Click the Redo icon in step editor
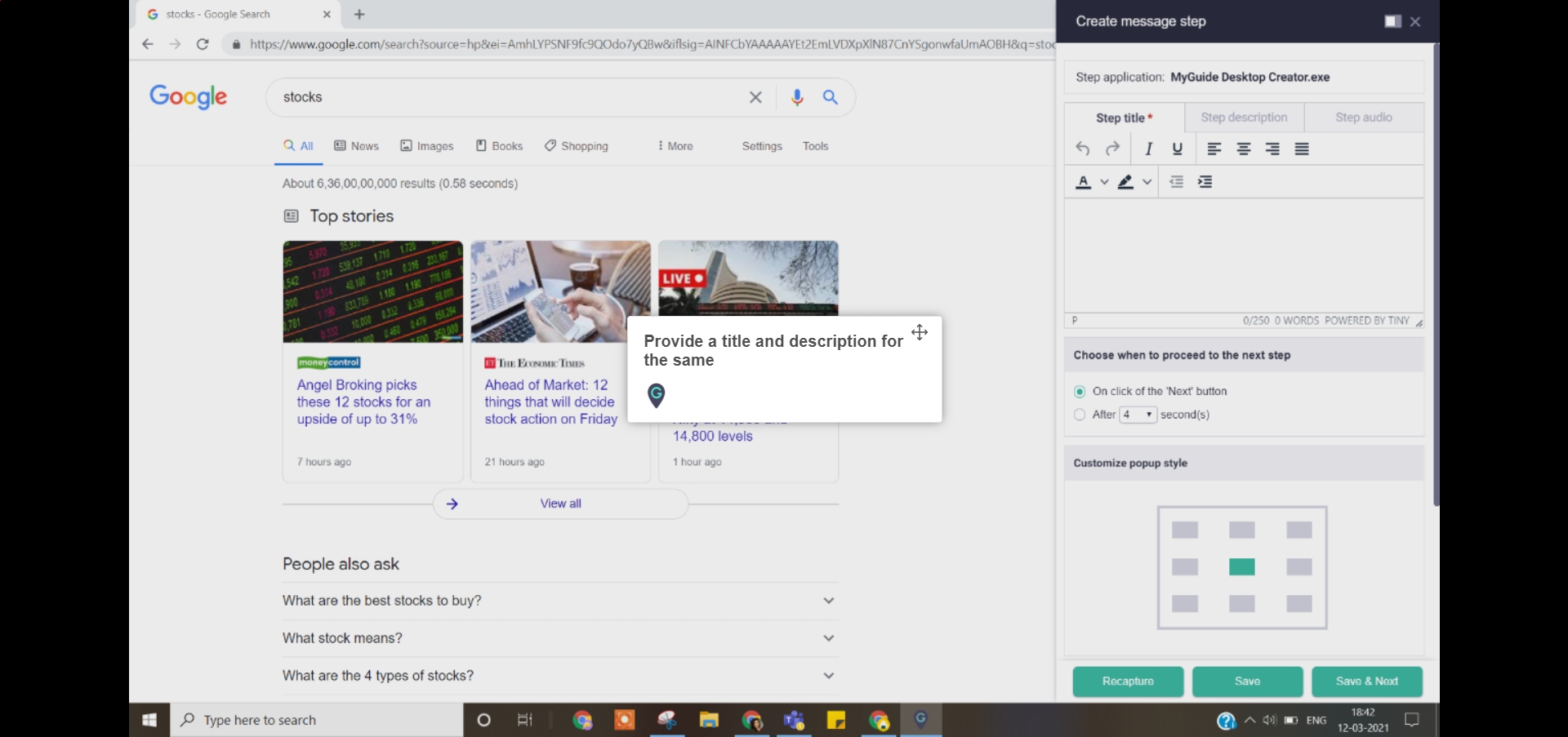1568x737 pixels. tap(1112, 149)
